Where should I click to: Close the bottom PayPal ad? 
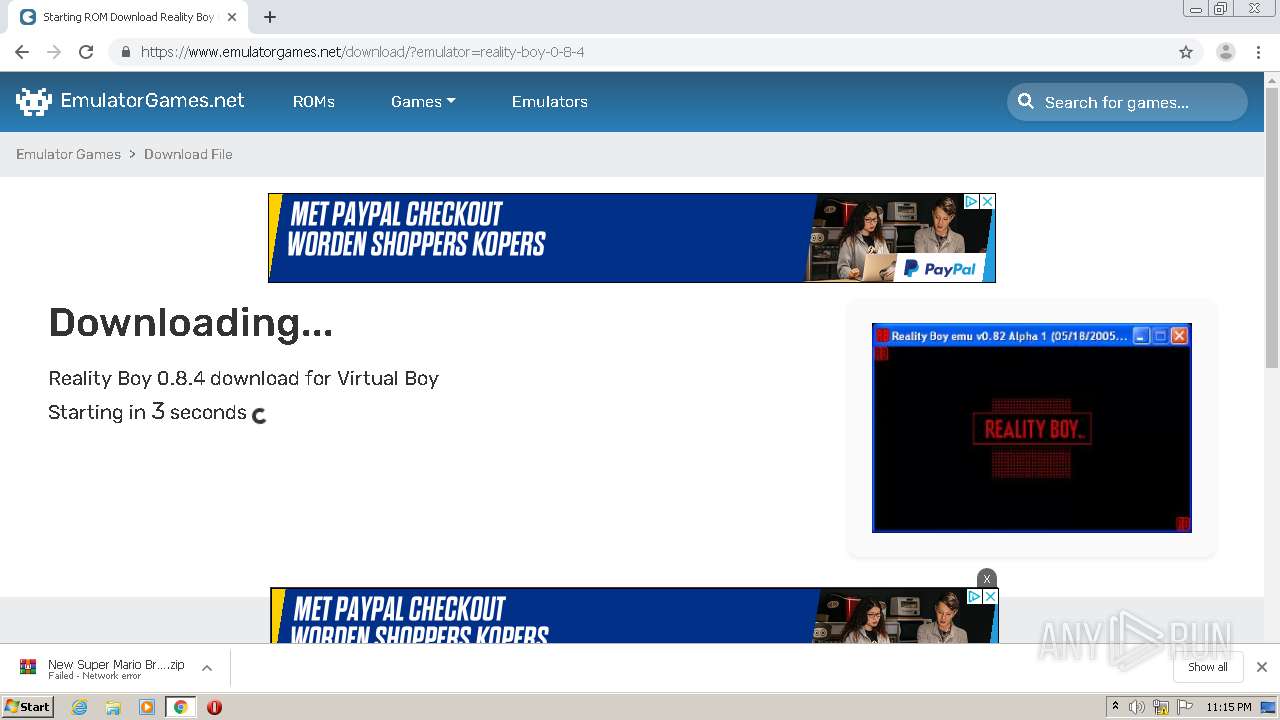coord(990,596)
